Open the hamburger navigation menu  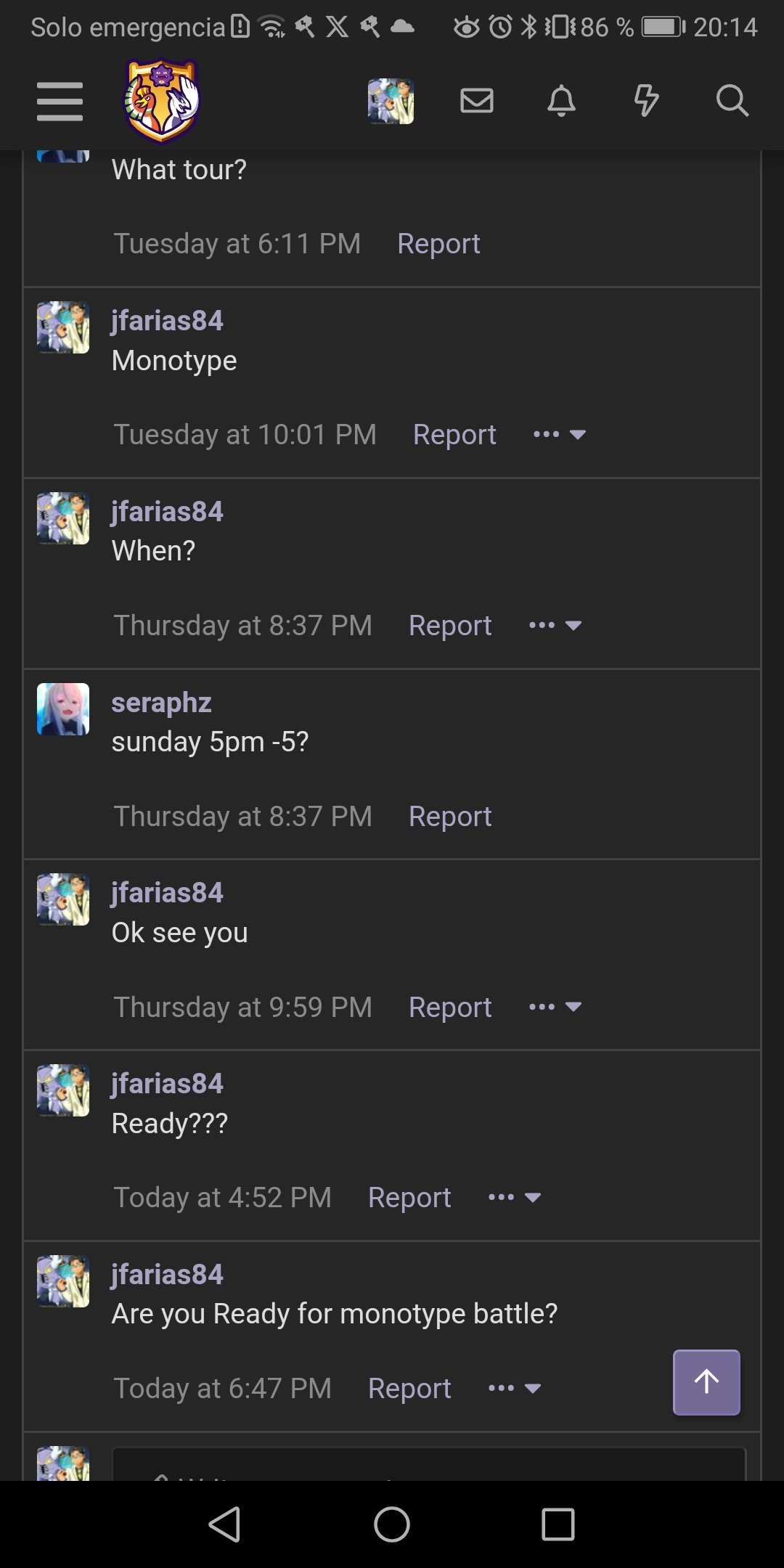point(60,101)
